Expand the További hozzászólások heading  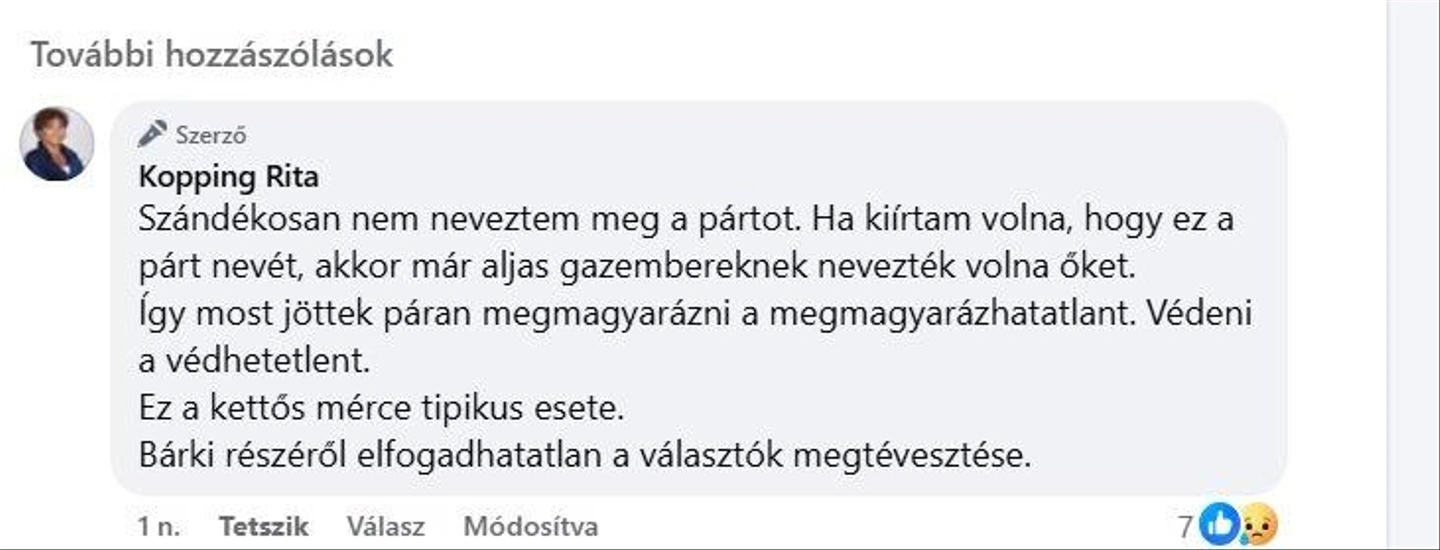tap(211, 55)
